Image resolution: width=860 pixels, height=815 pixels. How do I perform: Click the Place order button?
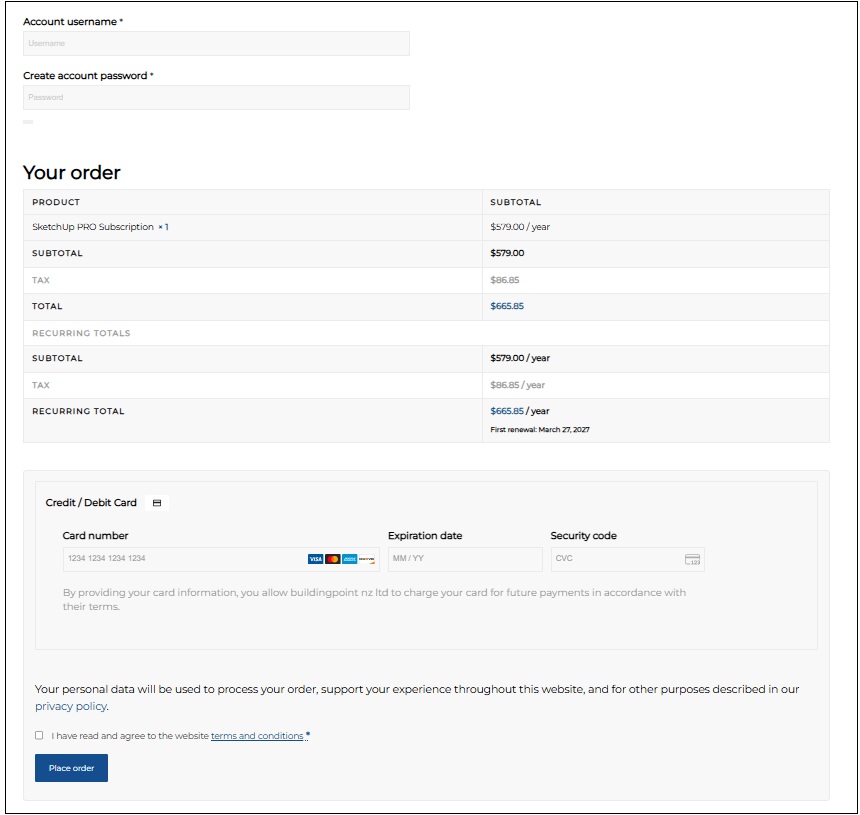point(71,768)
